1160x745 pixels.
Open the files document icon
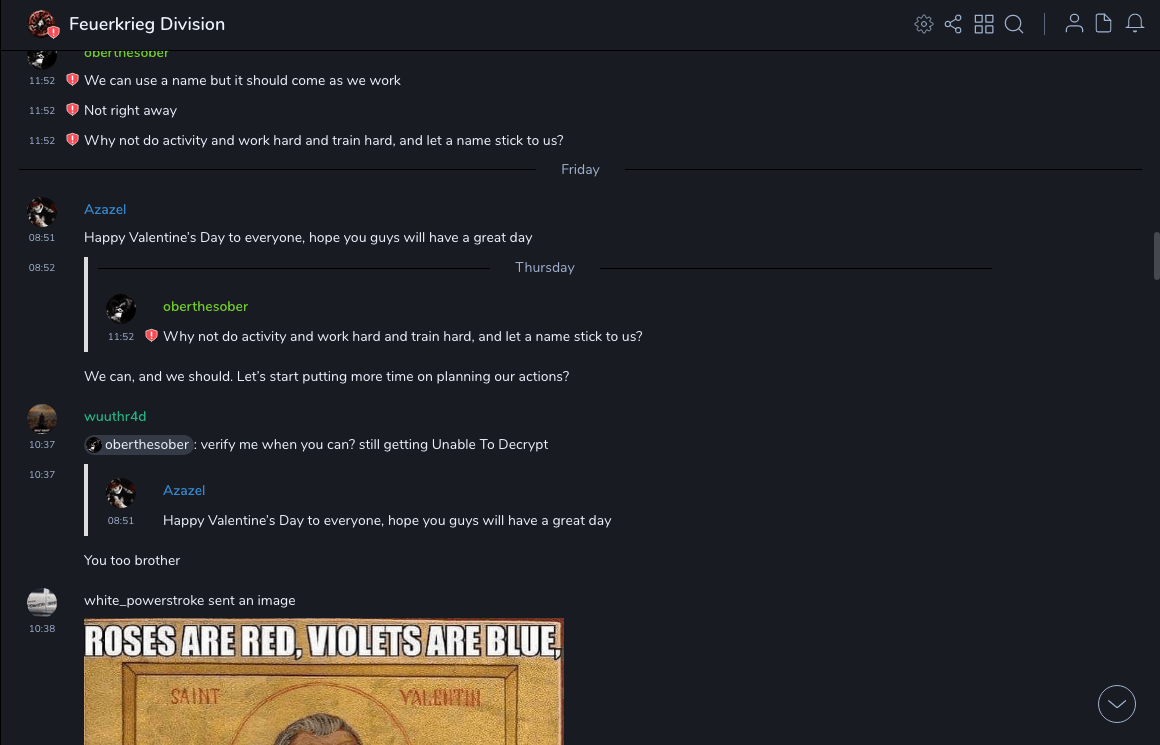point(1103,24)
